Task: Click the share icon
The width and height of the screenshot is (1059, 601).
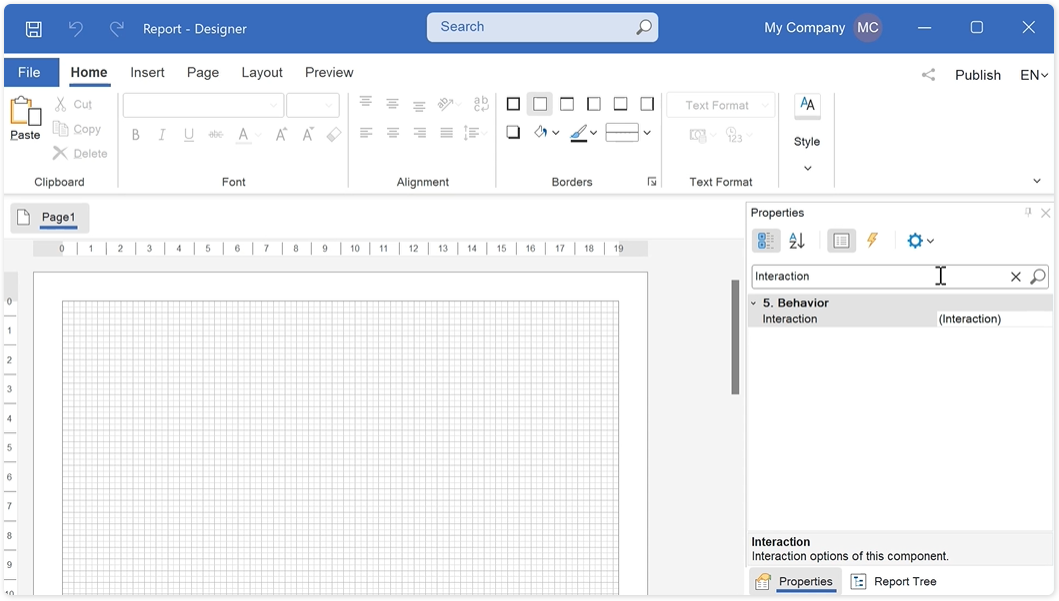Action: coord(929,75)
